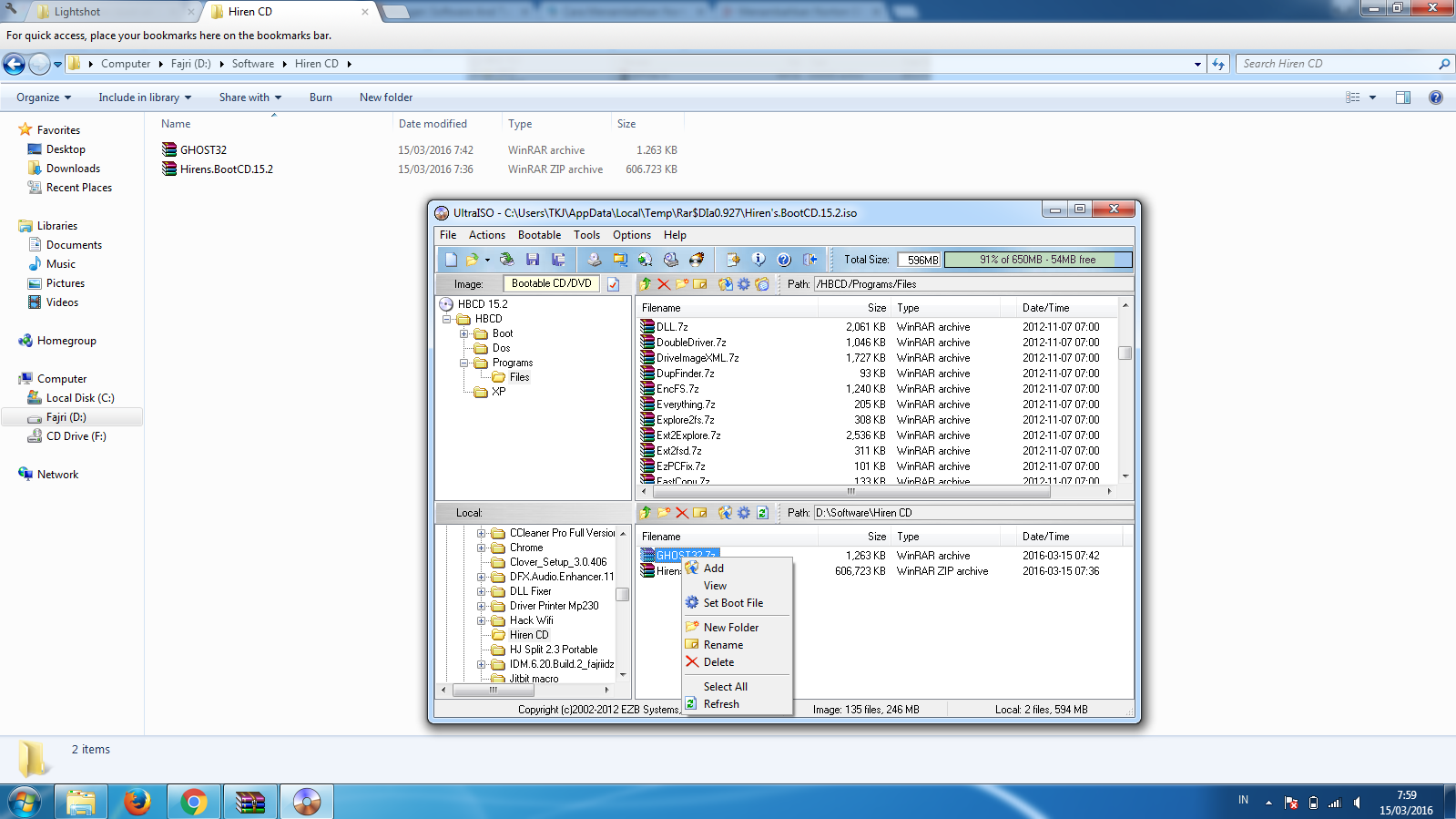The width and height of the screenshot is (1456, 819).
Task: Click the Extract icon in image pane toolbar
Action: (x=726, y=284)
